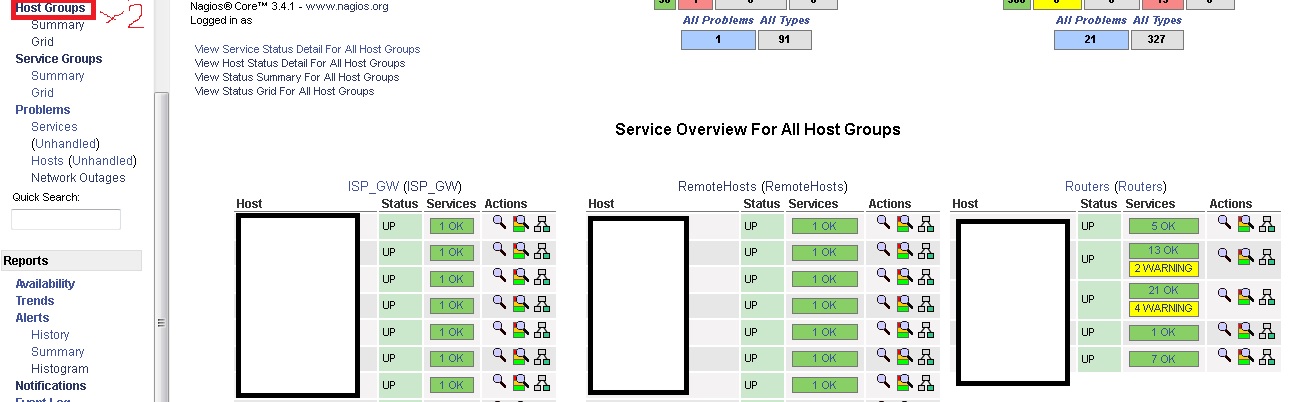Open the Host Groups sidebar link

coord(50,8)
